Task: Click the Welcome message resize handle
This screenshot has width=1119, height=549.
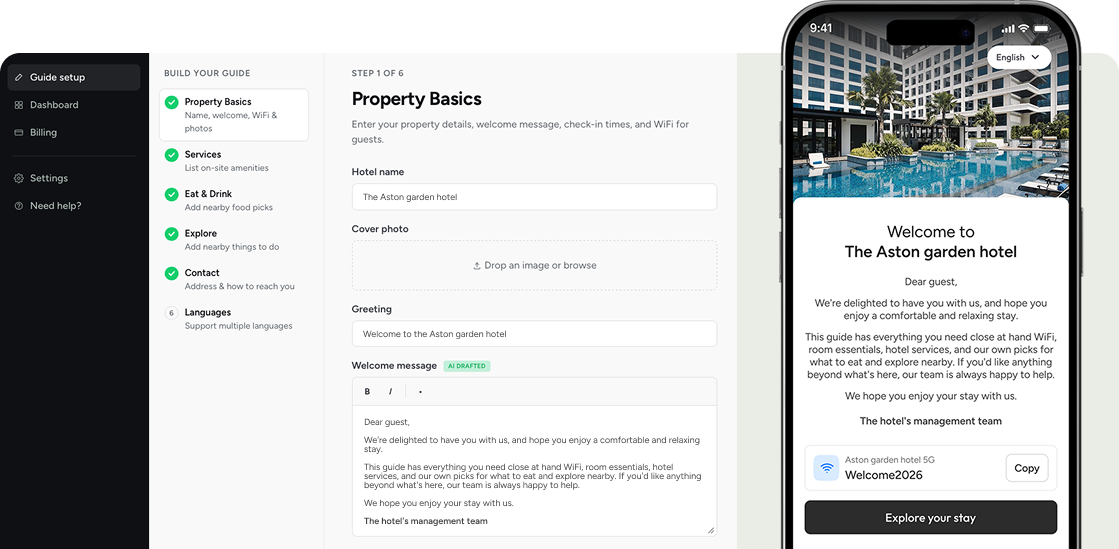Action: pyautogui.click(x=711, y=530)
